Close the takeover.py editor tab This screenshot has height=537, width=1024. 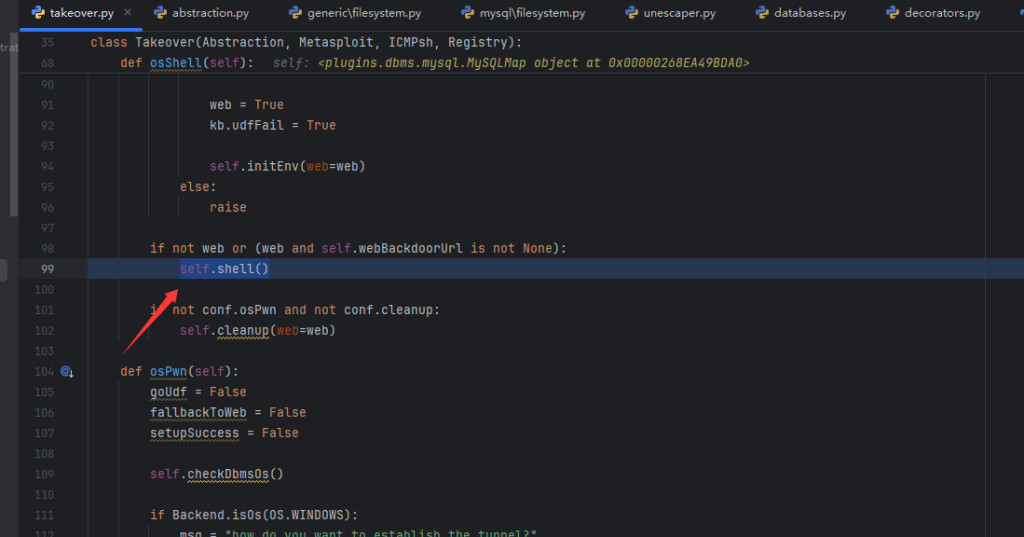[128, 13]
